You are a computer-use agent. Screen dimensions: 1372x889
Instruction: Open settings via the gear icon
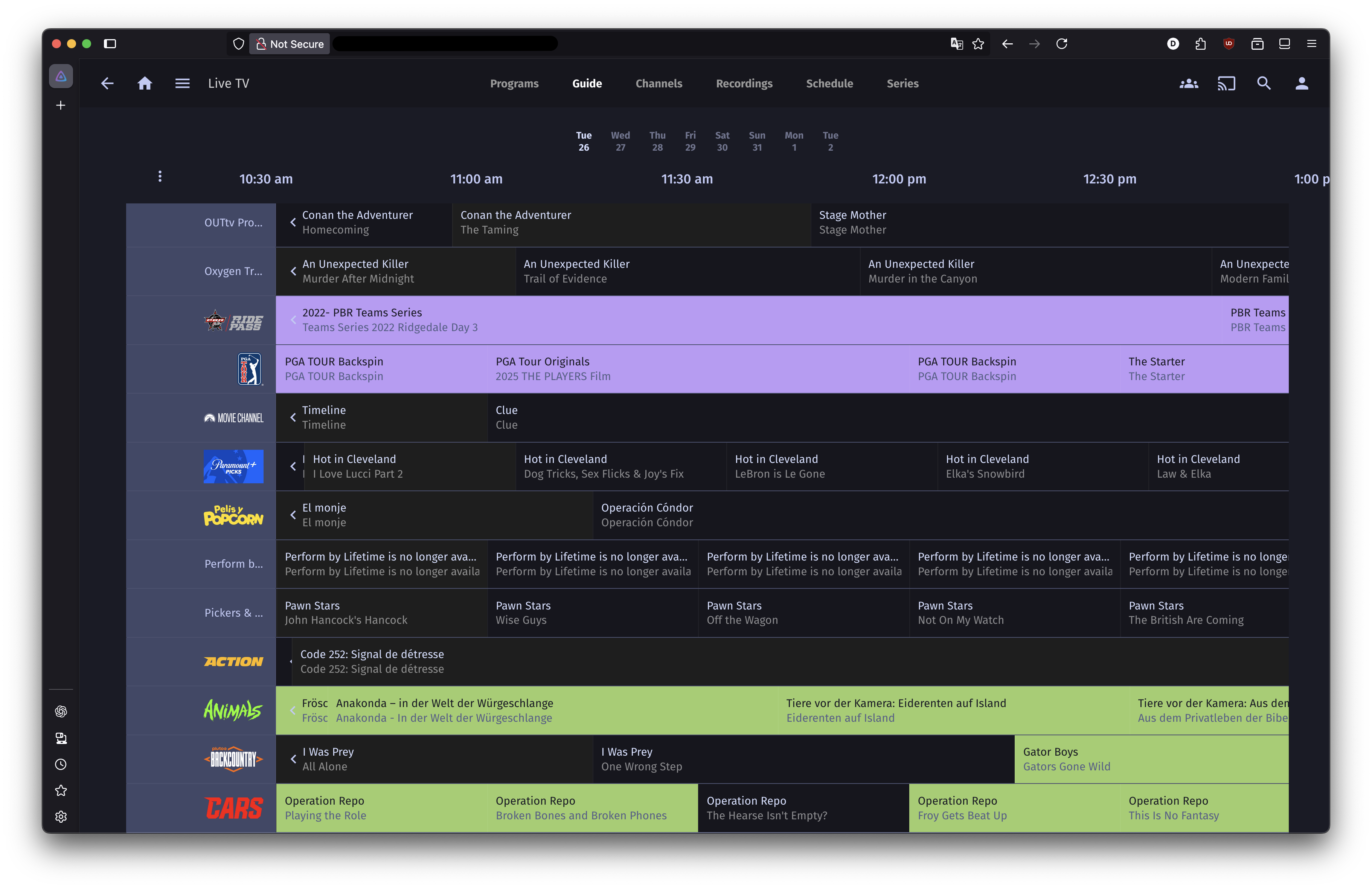61,816
